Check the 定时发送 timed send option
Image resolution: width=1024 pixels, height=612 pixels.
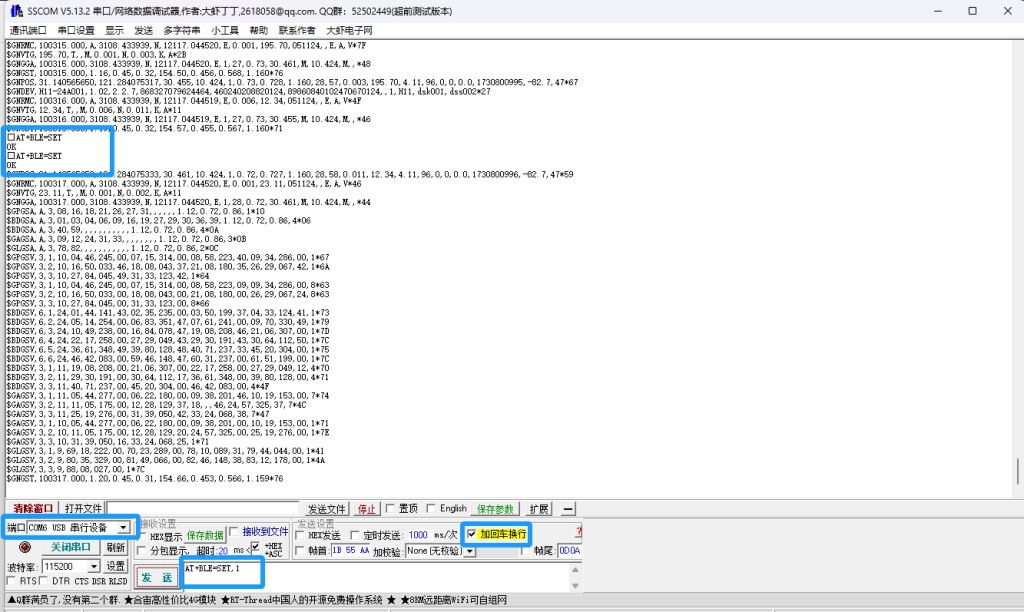(x=354, y=535)
